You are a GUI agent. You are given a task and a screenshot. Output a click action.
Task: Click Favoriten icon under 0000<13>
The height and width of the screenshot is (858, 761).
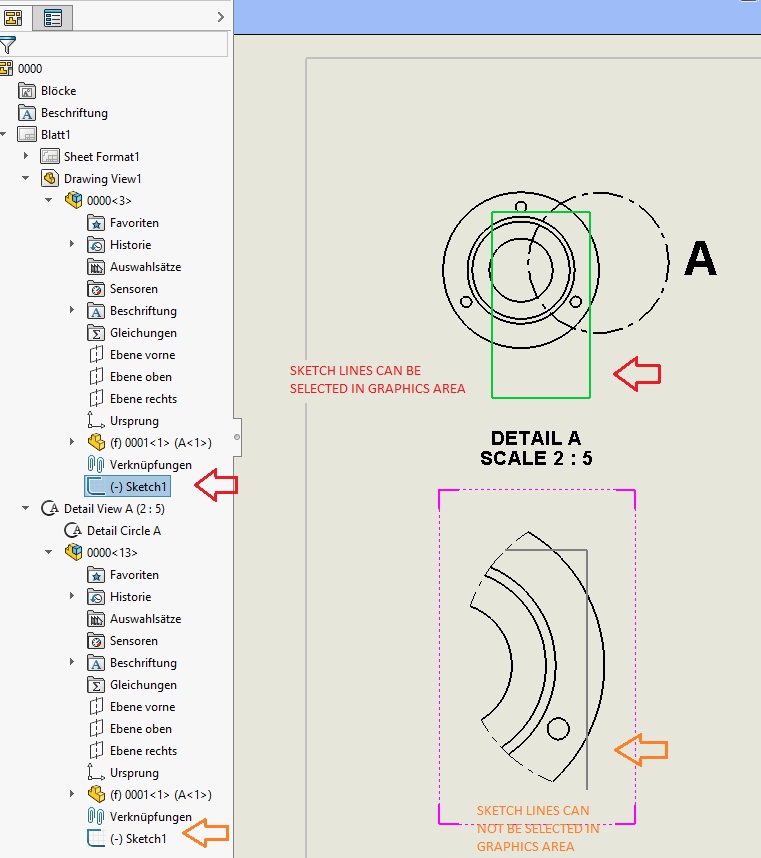[x=96, y=575]
